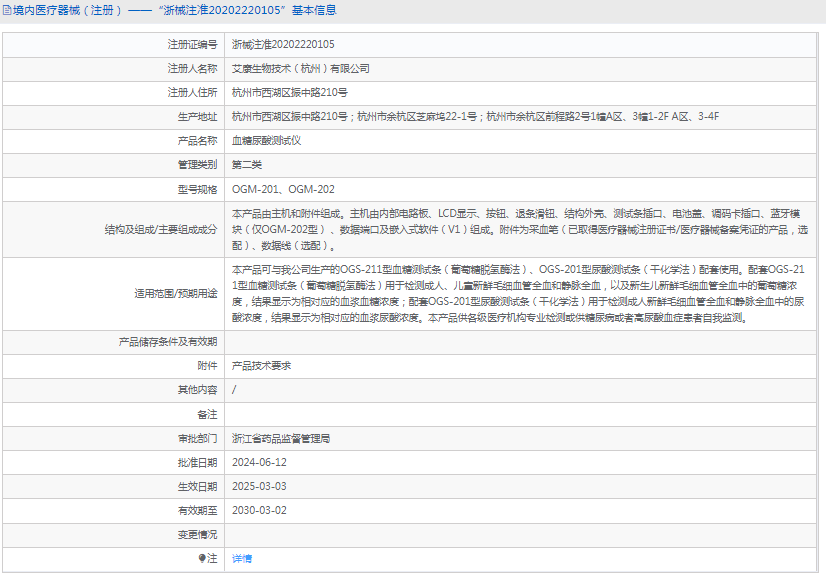The width and height of the screenshot is (826, 579).
Task: Click the product name 血糖尿酸测试仪
Action: coord(266,141)
